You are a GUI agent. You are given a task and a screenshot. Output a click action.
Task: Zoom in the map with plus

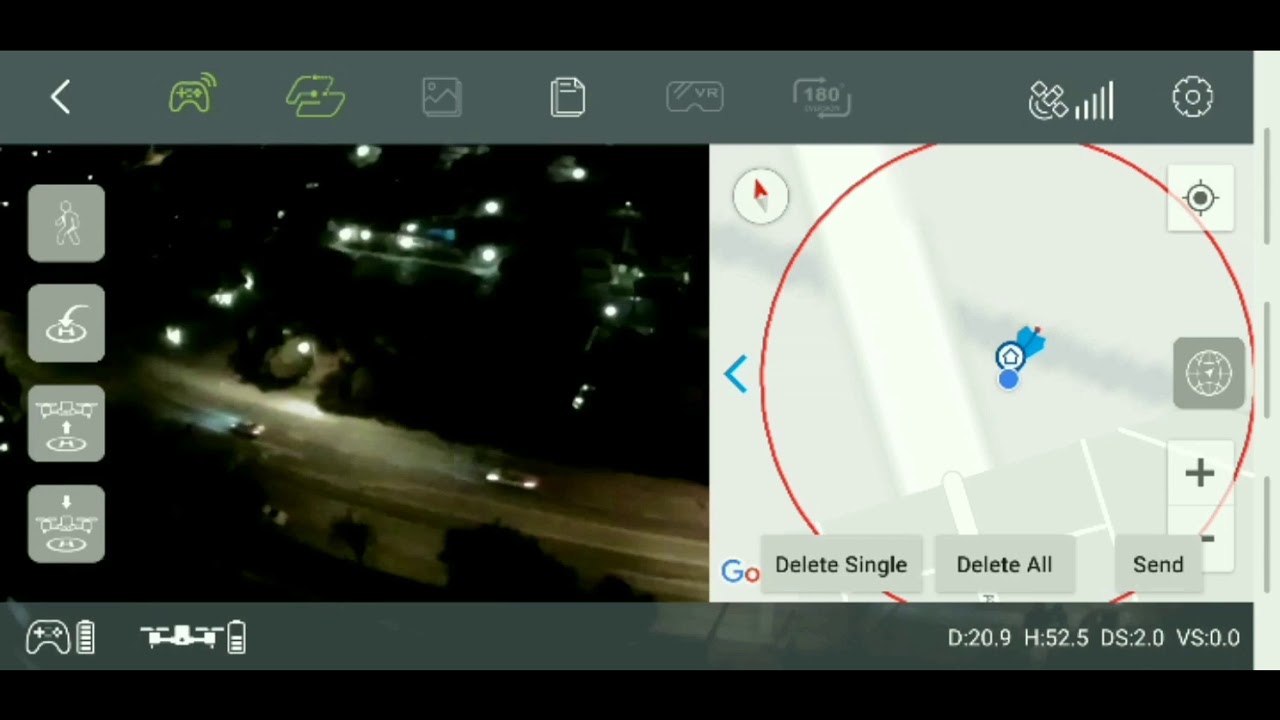(1199, 473)
